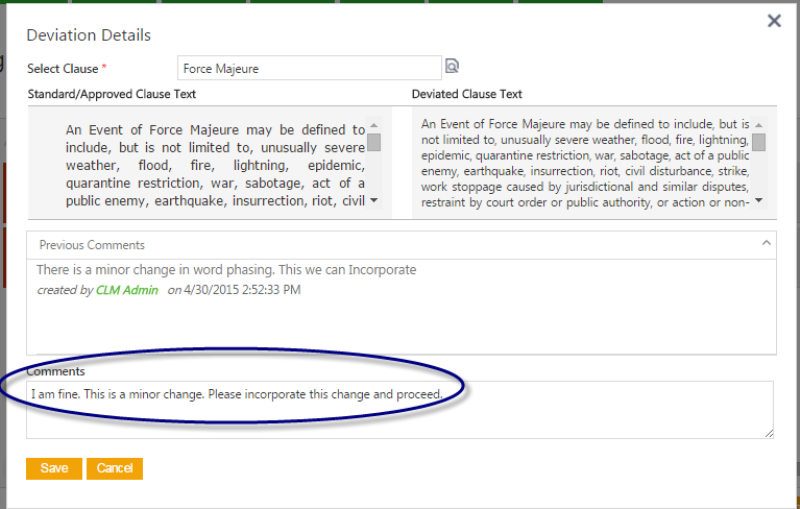Select the previous comment about word phasing
Screen dimensions: 800x509
point(226,270)
